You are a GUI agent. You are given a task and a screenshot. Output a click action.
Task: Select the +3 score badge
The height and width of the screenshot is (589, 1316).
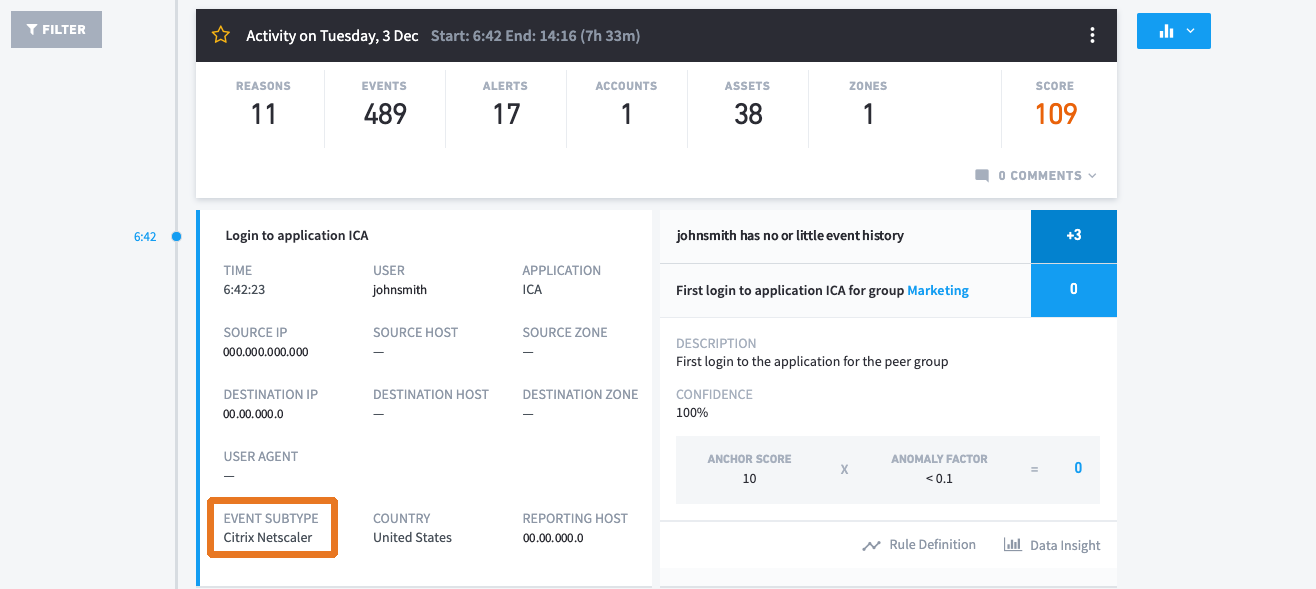coord(1073,236)
